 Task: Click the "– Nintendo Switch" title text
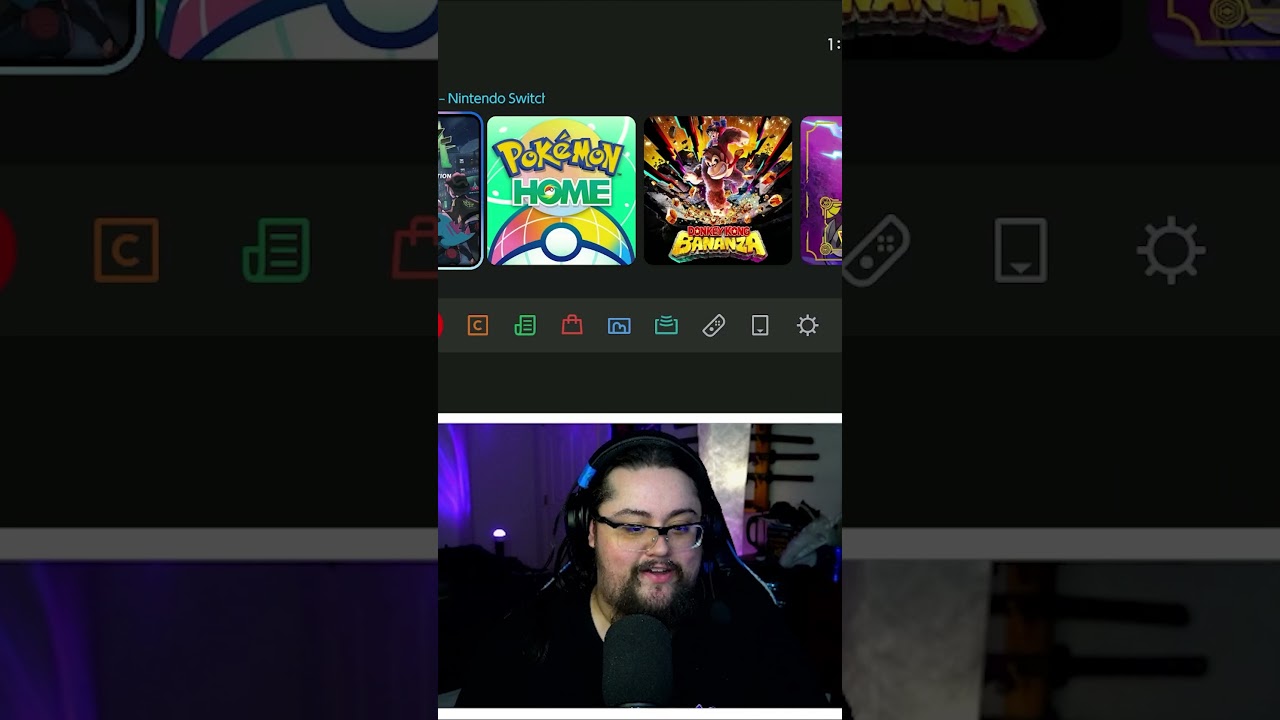pyautogui.click(x=492, y=98)
